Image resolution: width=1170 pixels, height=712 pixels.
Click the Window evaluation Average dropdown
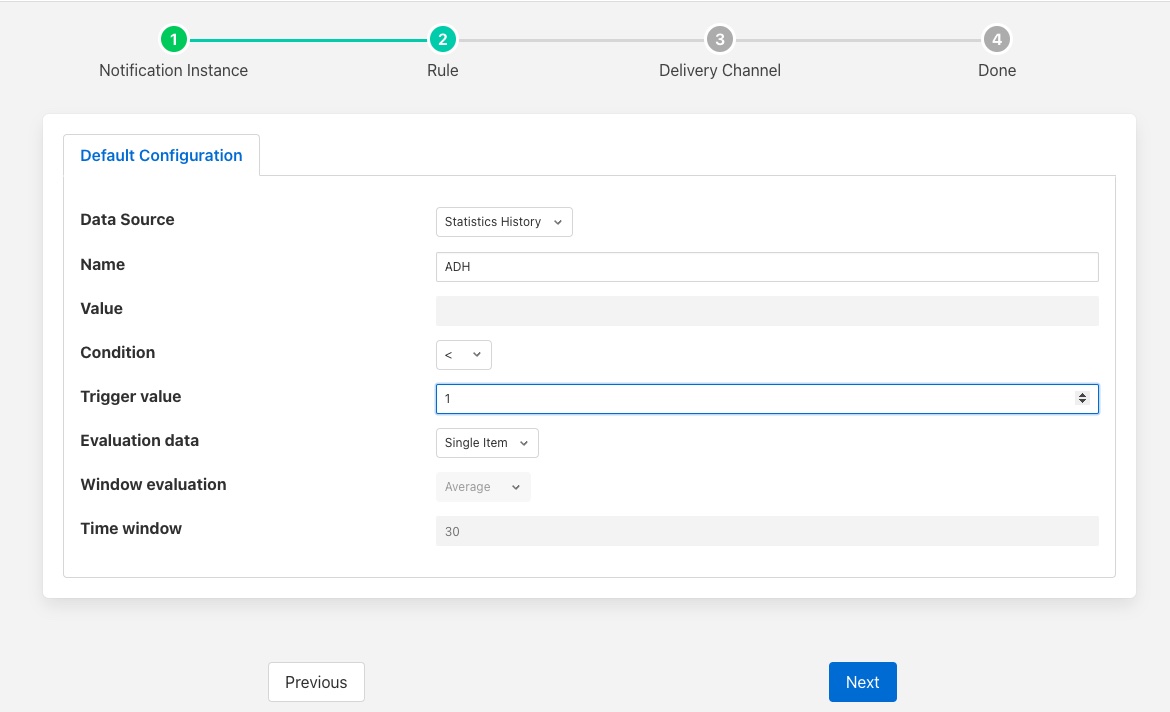click(x=483, y=487)
